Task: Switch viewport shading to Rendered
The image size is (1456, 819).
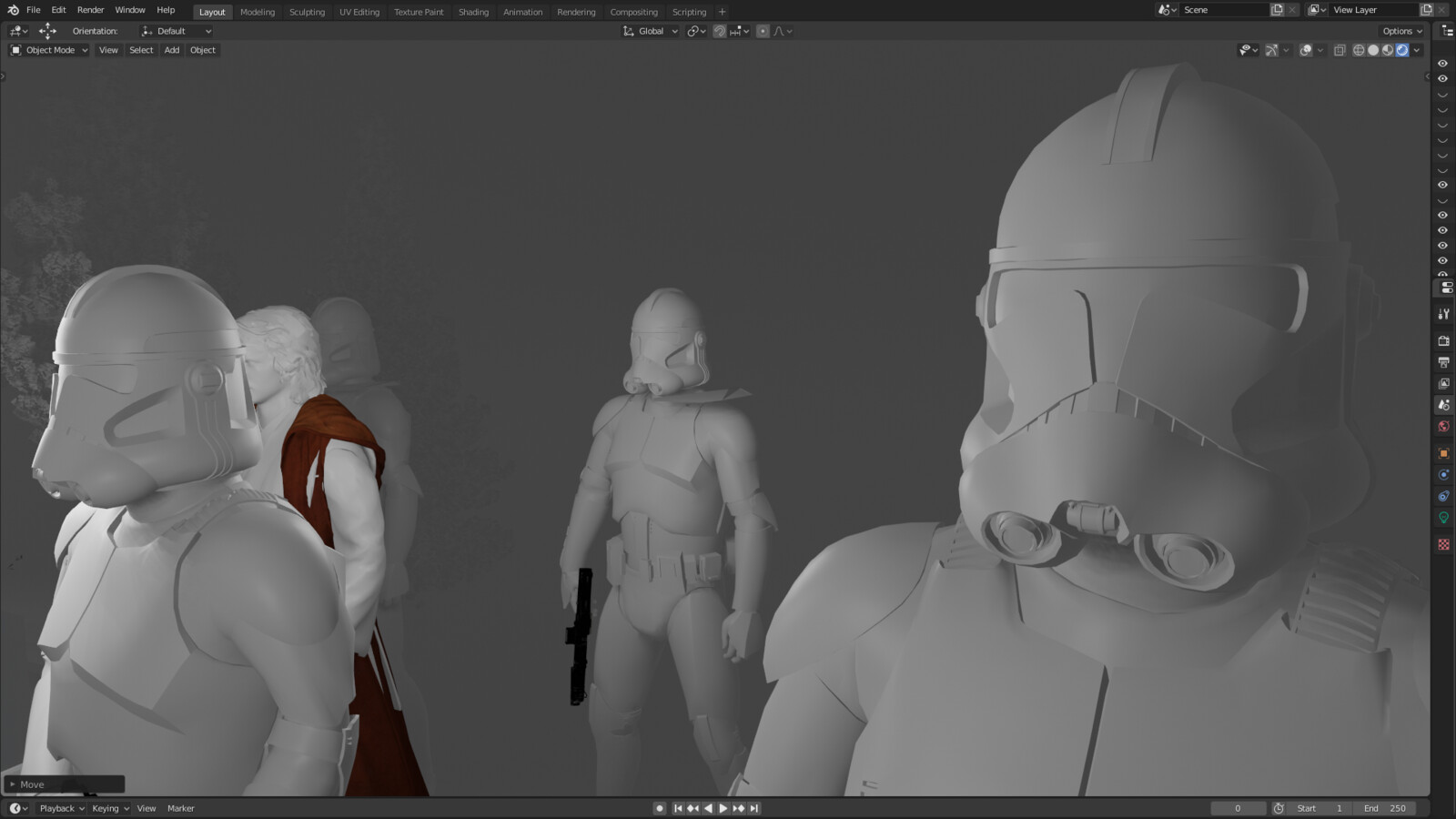Action: [x=1402, y=50]
